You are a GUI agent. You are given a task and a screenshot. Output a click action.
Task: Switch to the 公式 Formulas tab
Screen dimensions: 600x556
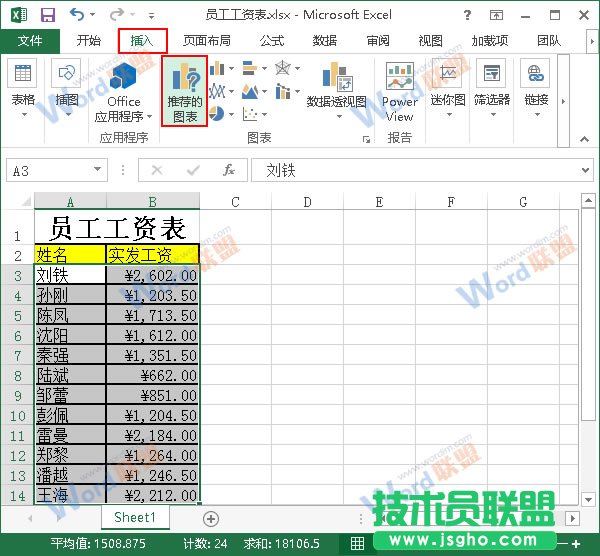click(x=272, y=41)
